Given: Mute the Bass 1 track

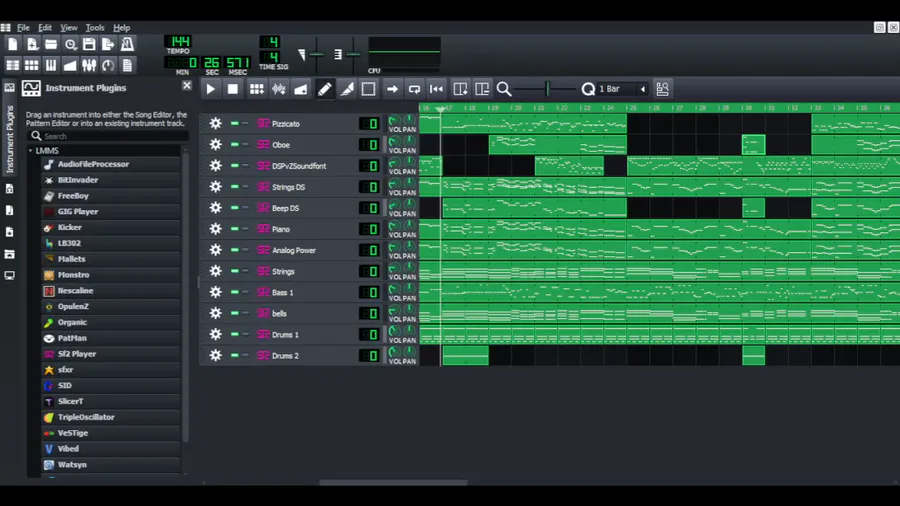Looking at the screenshot, I should pyautogui.click(x=235, y=292).
